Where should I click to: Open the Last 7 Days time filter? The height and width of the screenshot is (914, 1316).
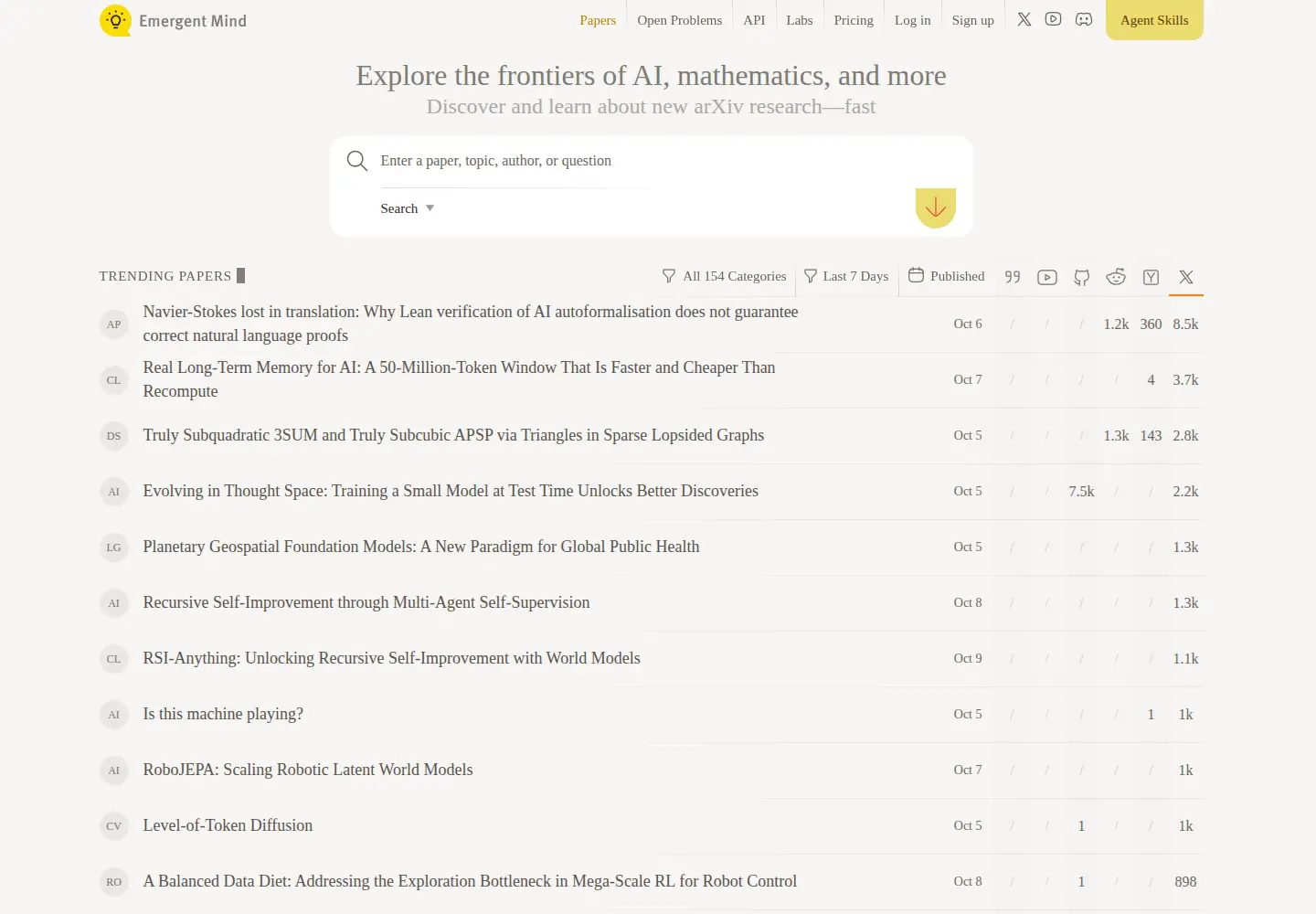(846, 276)
